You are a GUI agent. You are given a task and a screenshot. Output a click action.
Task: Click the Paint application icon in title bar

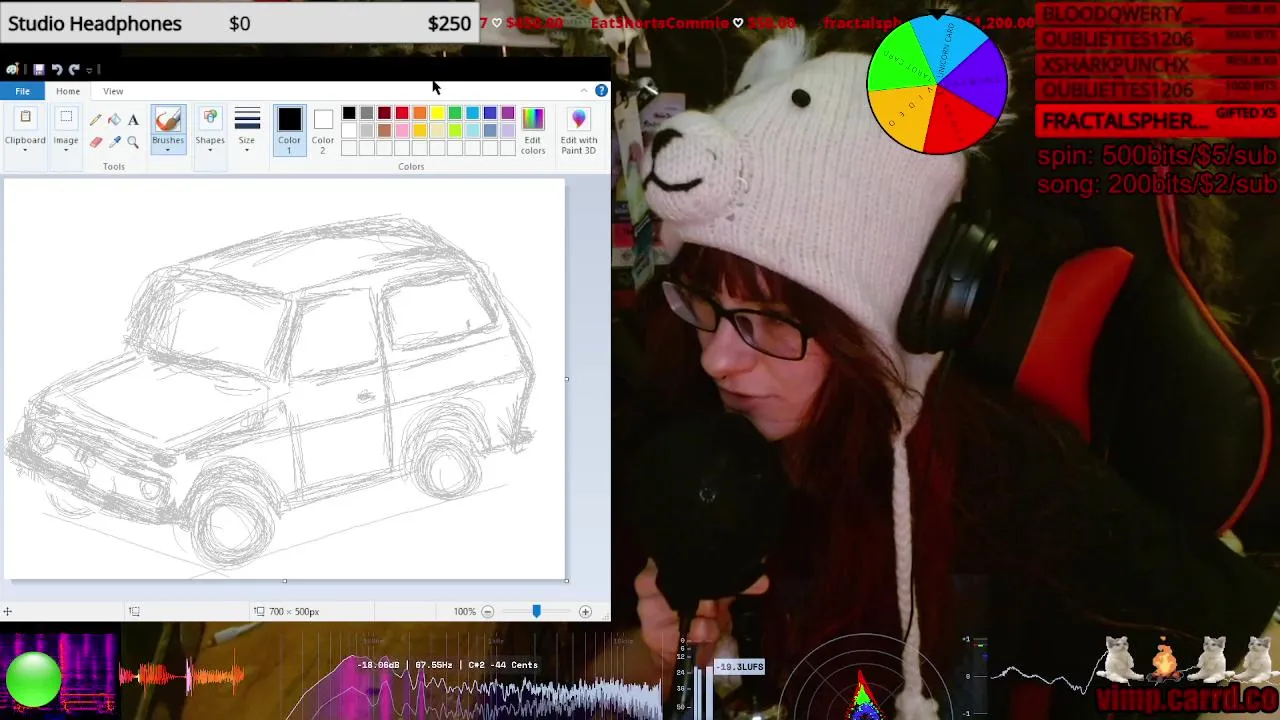click(12, 69)
